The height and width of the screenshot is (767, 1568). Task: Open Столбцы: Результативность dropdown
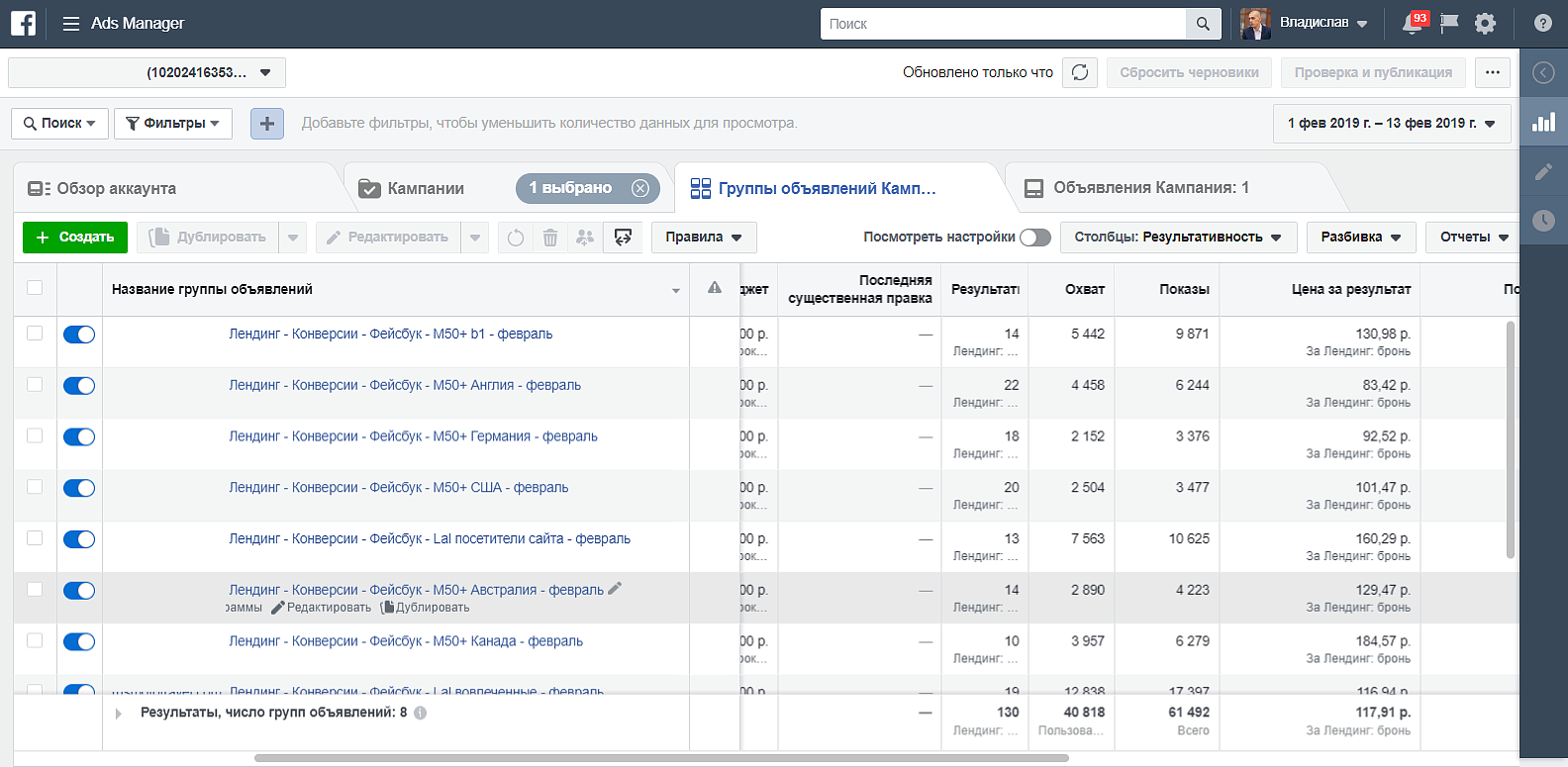1178,238
